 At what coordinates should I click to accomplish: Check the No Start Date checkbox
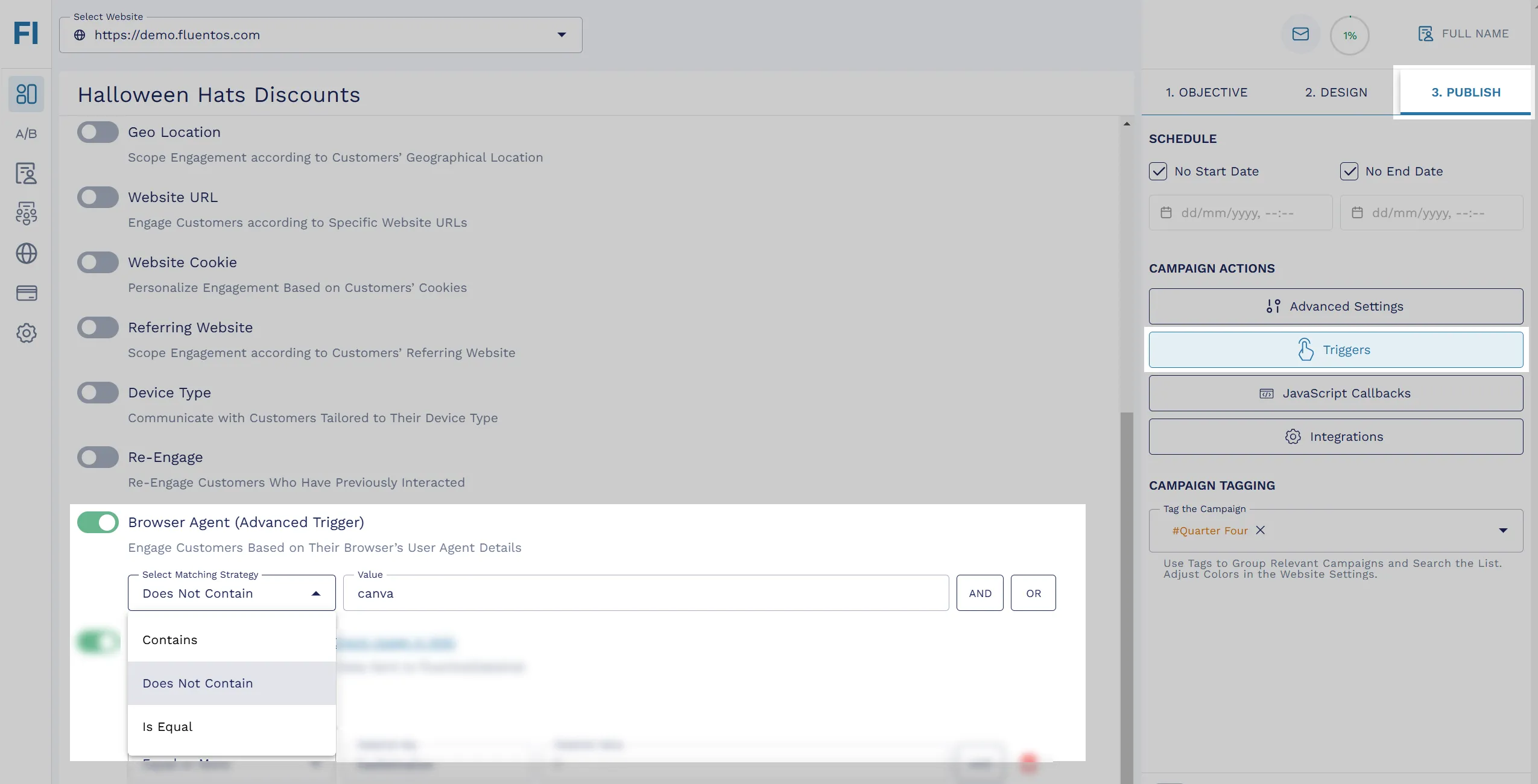(x=1159, y=171)
